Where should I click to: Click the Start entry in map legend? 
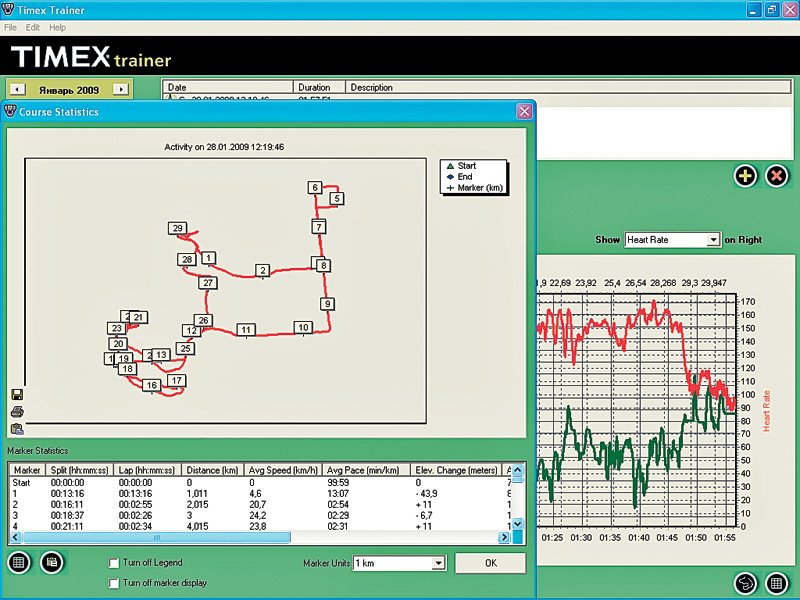click(466, 166)
